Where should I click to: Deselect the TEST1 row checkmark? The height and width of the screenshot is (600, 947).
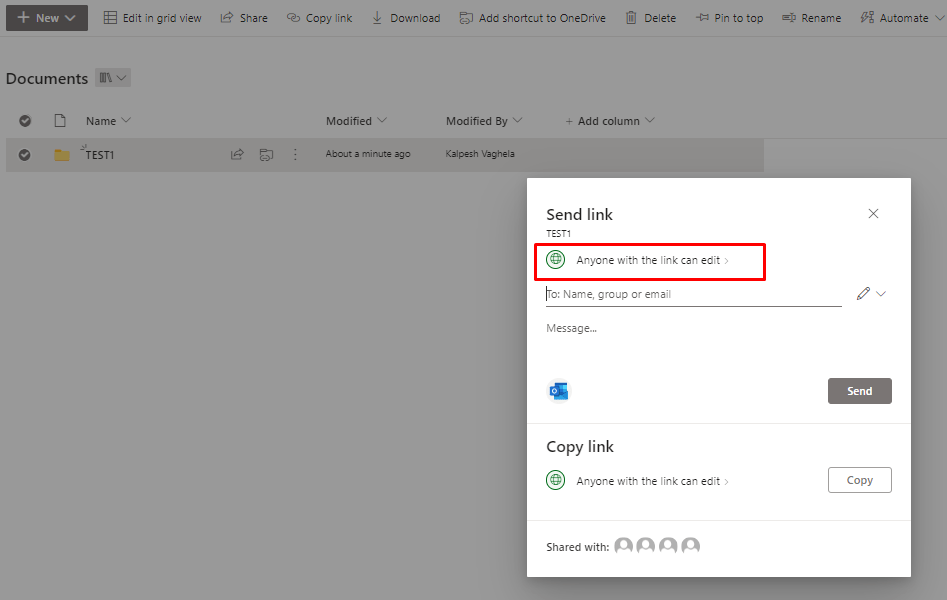(x=25, y=154)
